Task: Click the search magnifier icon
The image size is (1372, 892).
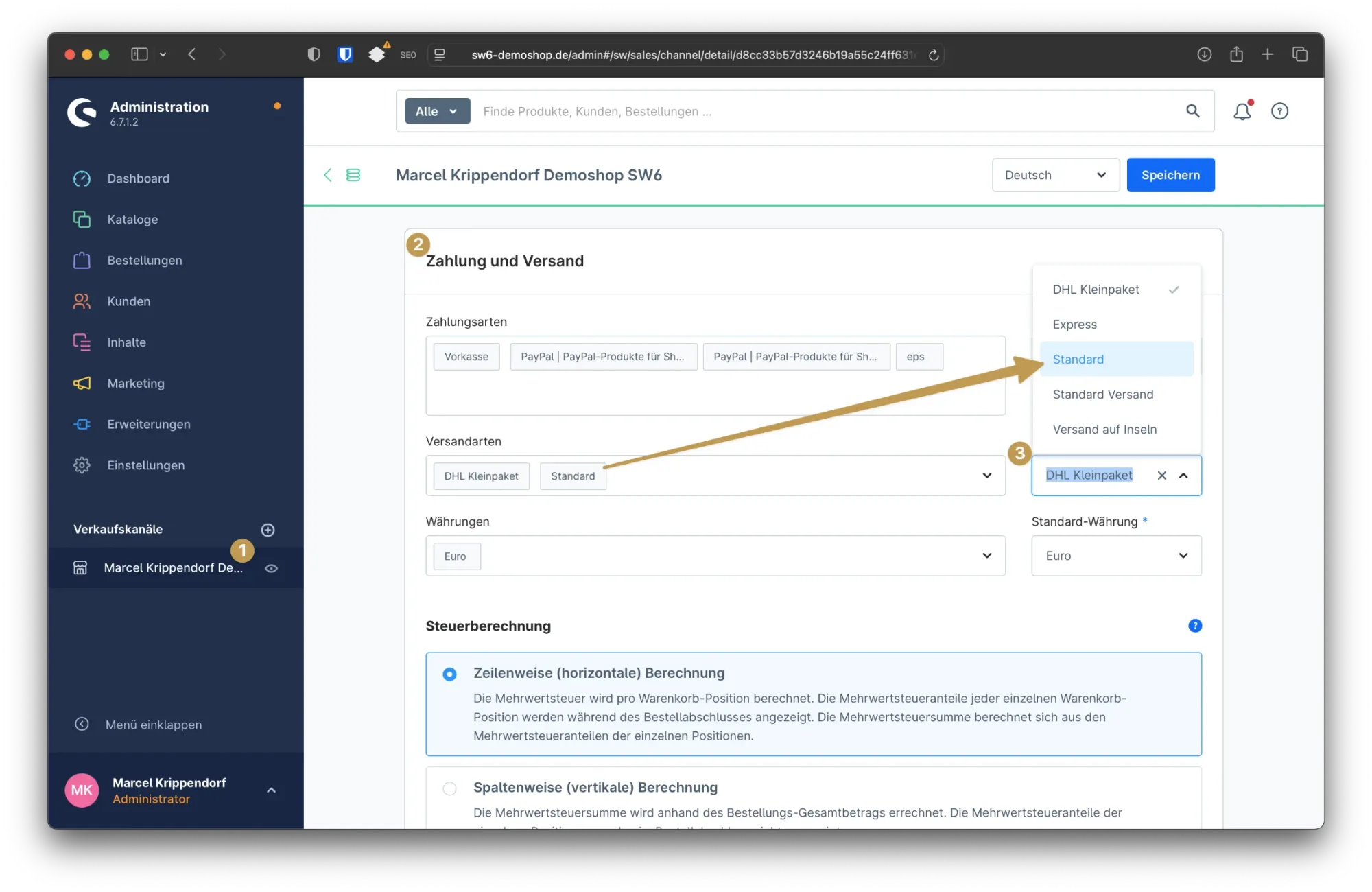Action: (1193, 111)
